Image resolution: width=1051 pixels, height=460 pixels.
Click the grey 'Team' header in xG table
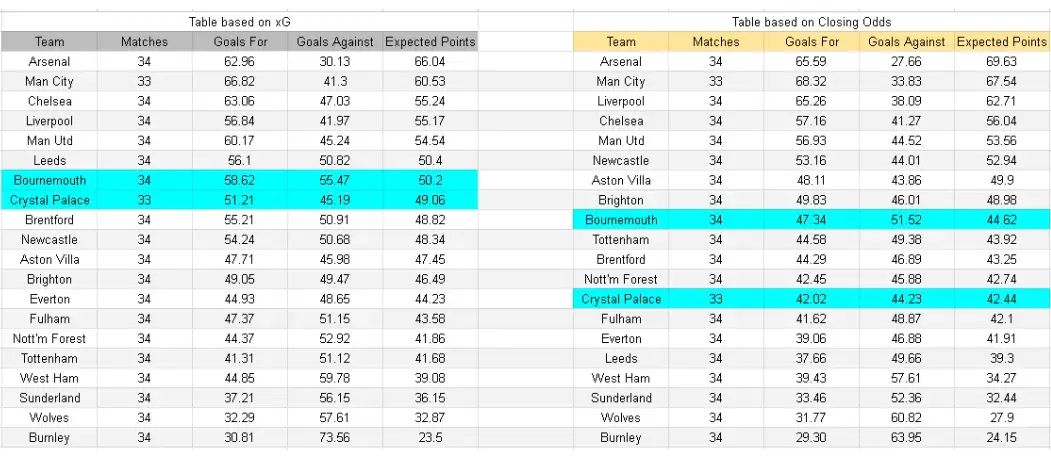50,42
